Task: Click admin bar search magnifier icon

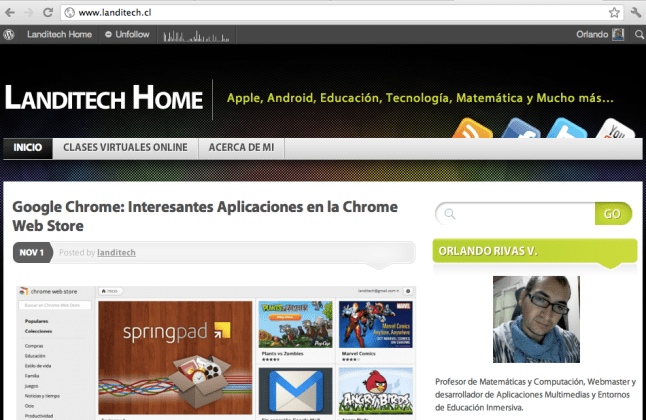Action: coord(636,34)
